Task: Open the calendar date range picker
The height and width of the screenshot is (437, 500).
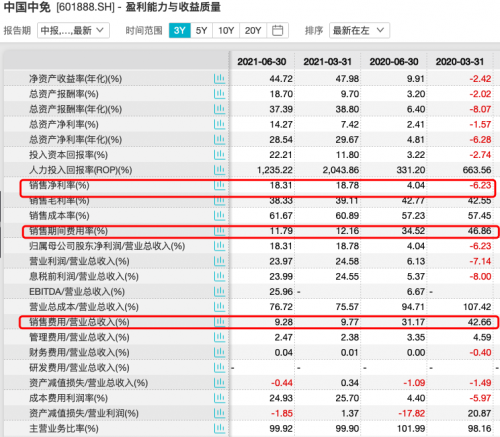Action: coord(277,31)
